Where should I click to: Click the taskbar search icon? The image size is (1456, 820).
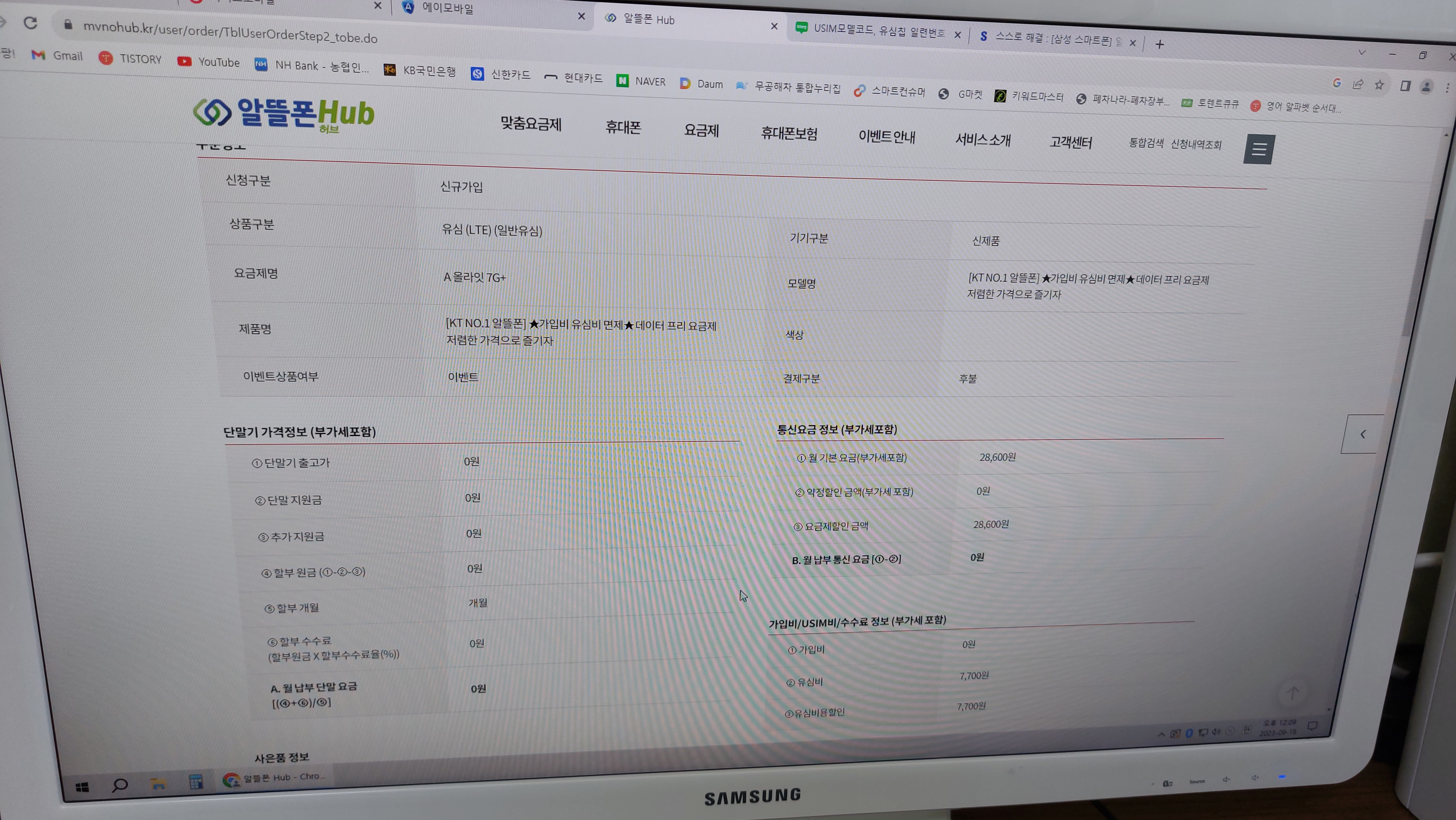pyautogui.click(x=120, y=785)
